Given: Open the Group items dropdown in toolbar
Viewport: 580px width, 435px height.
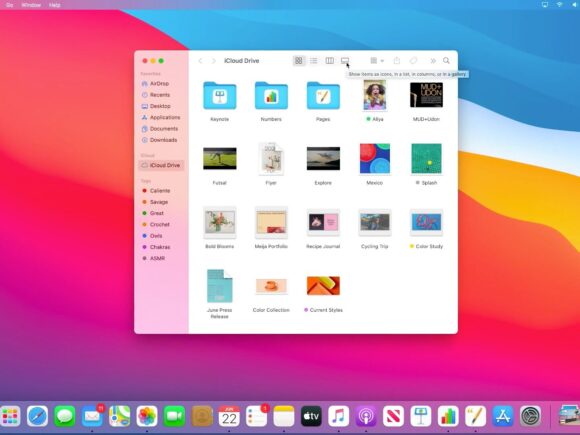Looking at the screenshot, I should click(377, 61).
